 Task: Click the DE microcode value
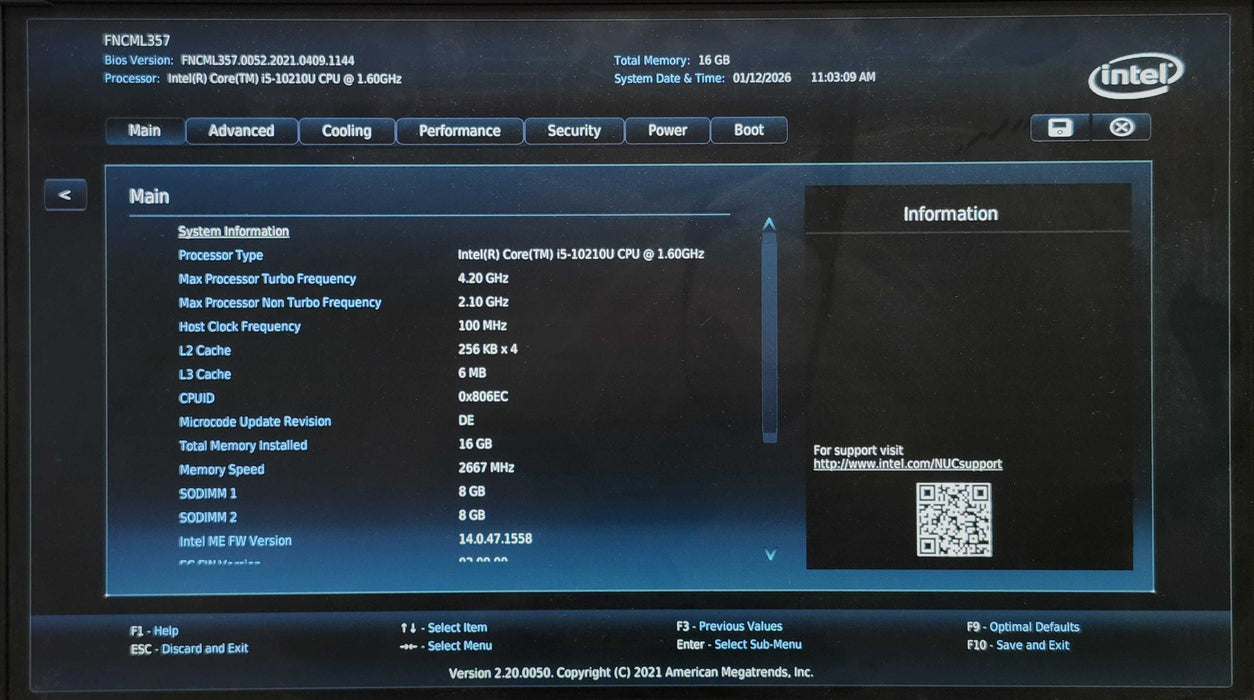pyautogui.click(x=466, y=420)
